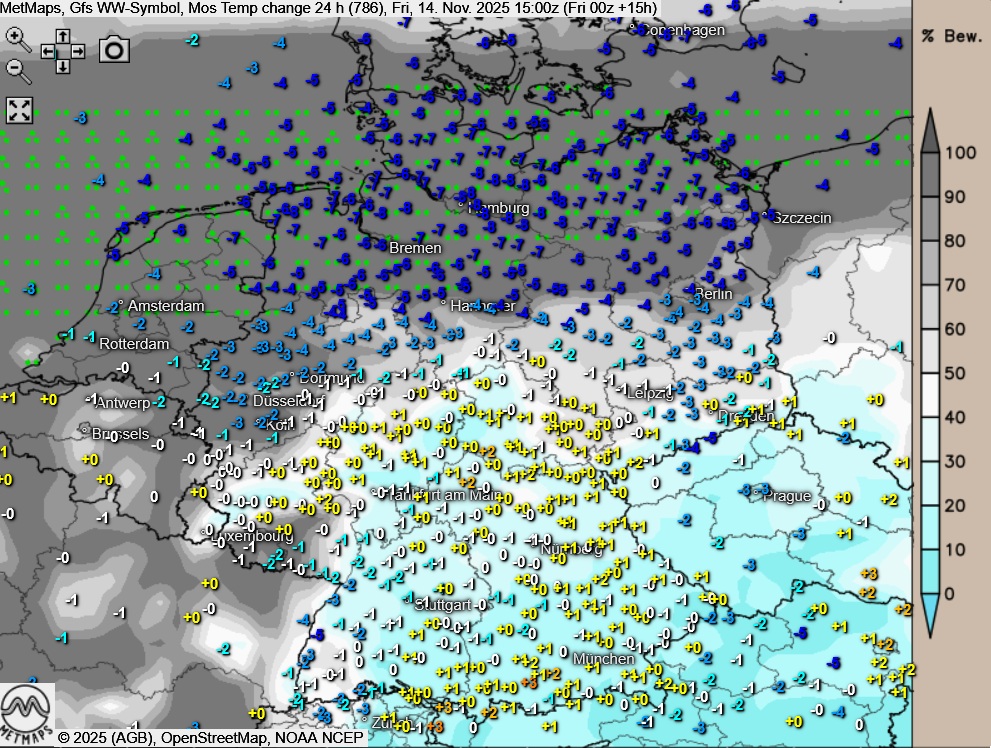
Task: Click the Stuttgart city label
Action: point(442,604)
